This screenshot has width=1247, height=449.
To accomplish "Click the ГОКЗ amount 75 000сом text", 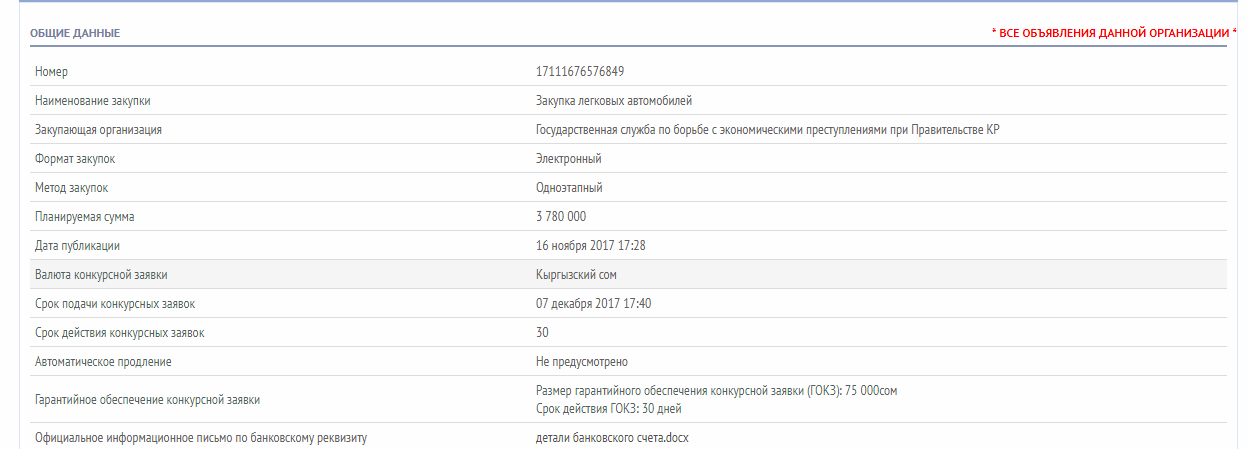I will point(723,391).
